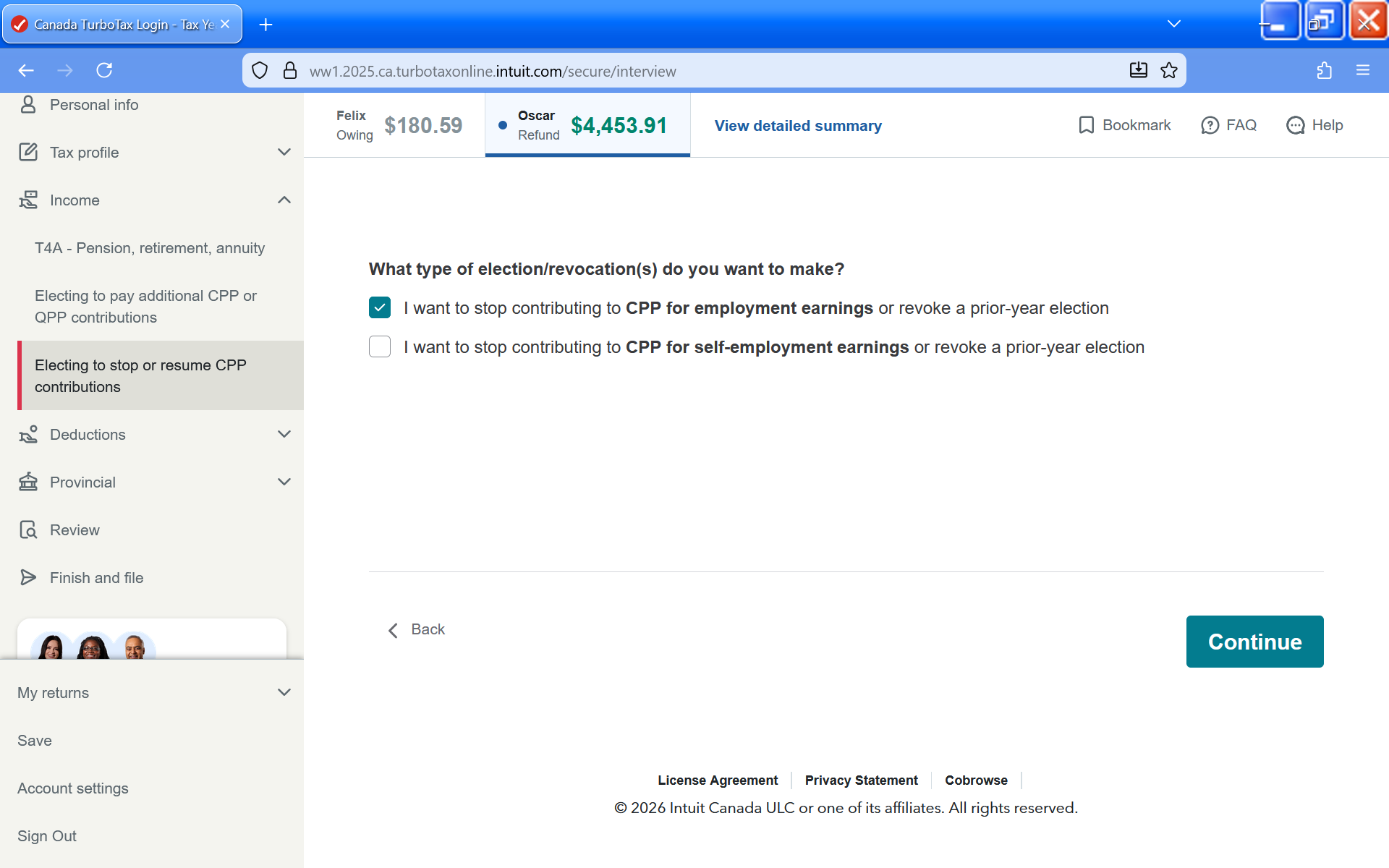Open the browser extensions puzzle icon
The height and width of the screenshot is (868, 1389).
click(x=1324, y=70)
